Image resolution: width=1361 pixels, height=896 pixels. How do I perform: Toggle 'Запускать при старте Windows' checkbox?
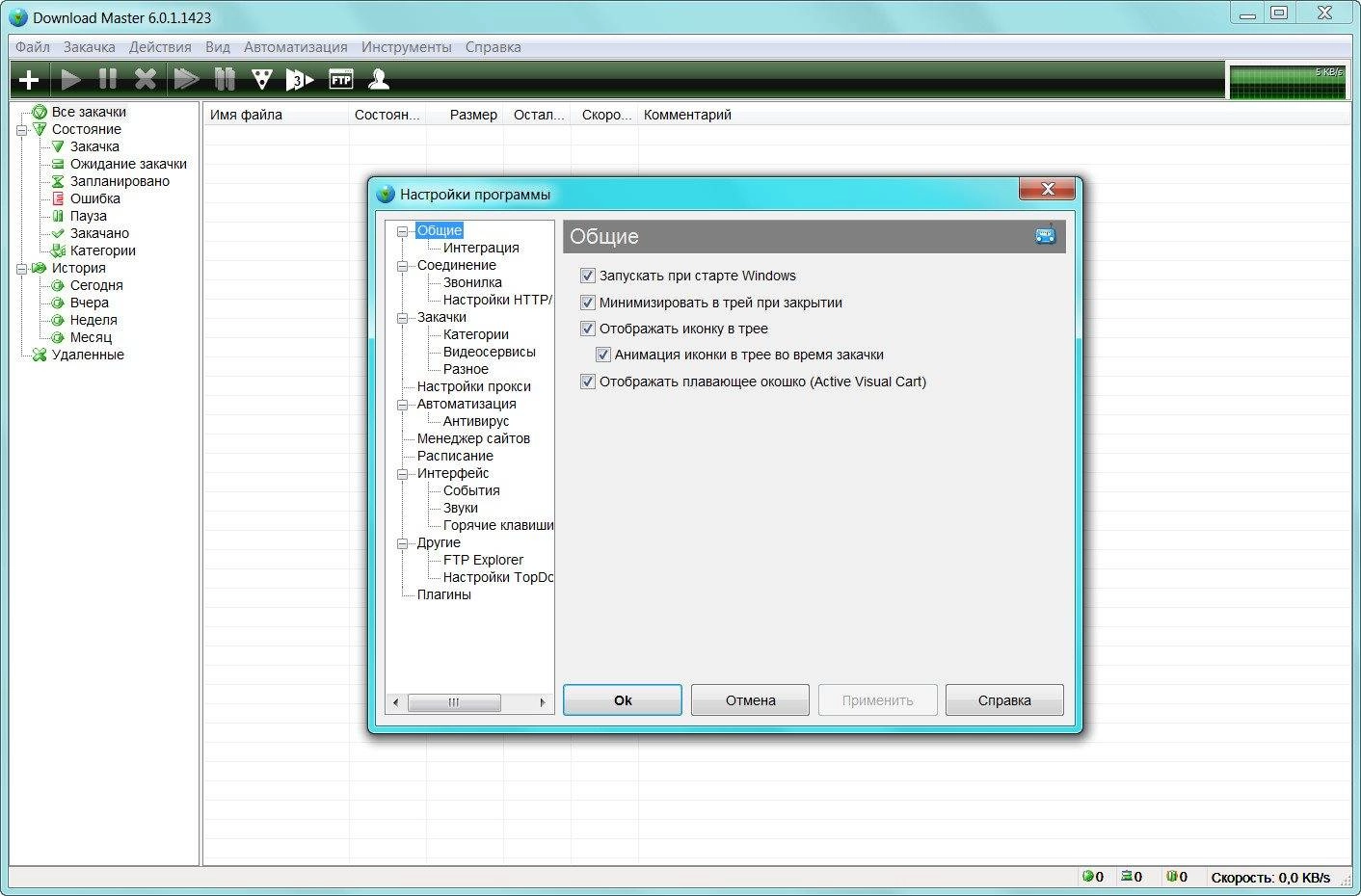[x=588, y=276]
